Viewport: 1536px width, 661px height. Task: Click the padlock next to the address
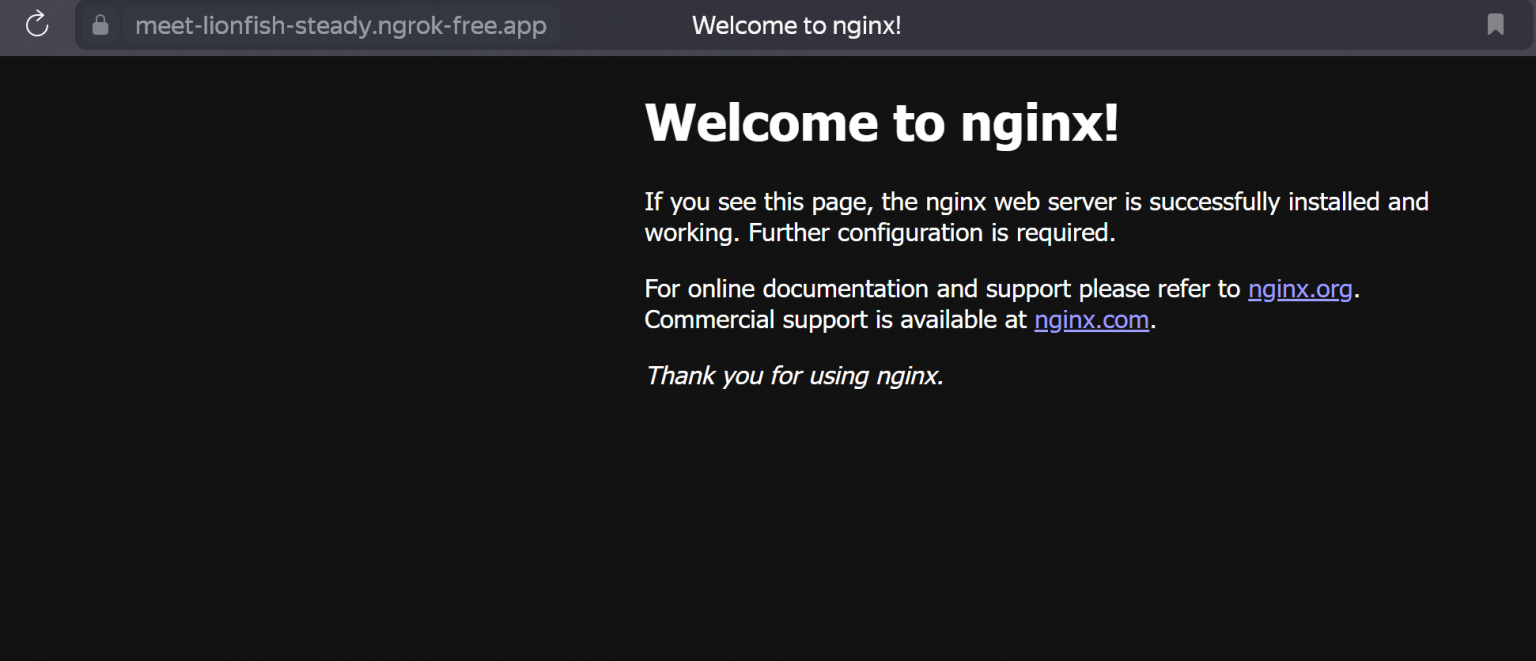(x=100, y=25)
